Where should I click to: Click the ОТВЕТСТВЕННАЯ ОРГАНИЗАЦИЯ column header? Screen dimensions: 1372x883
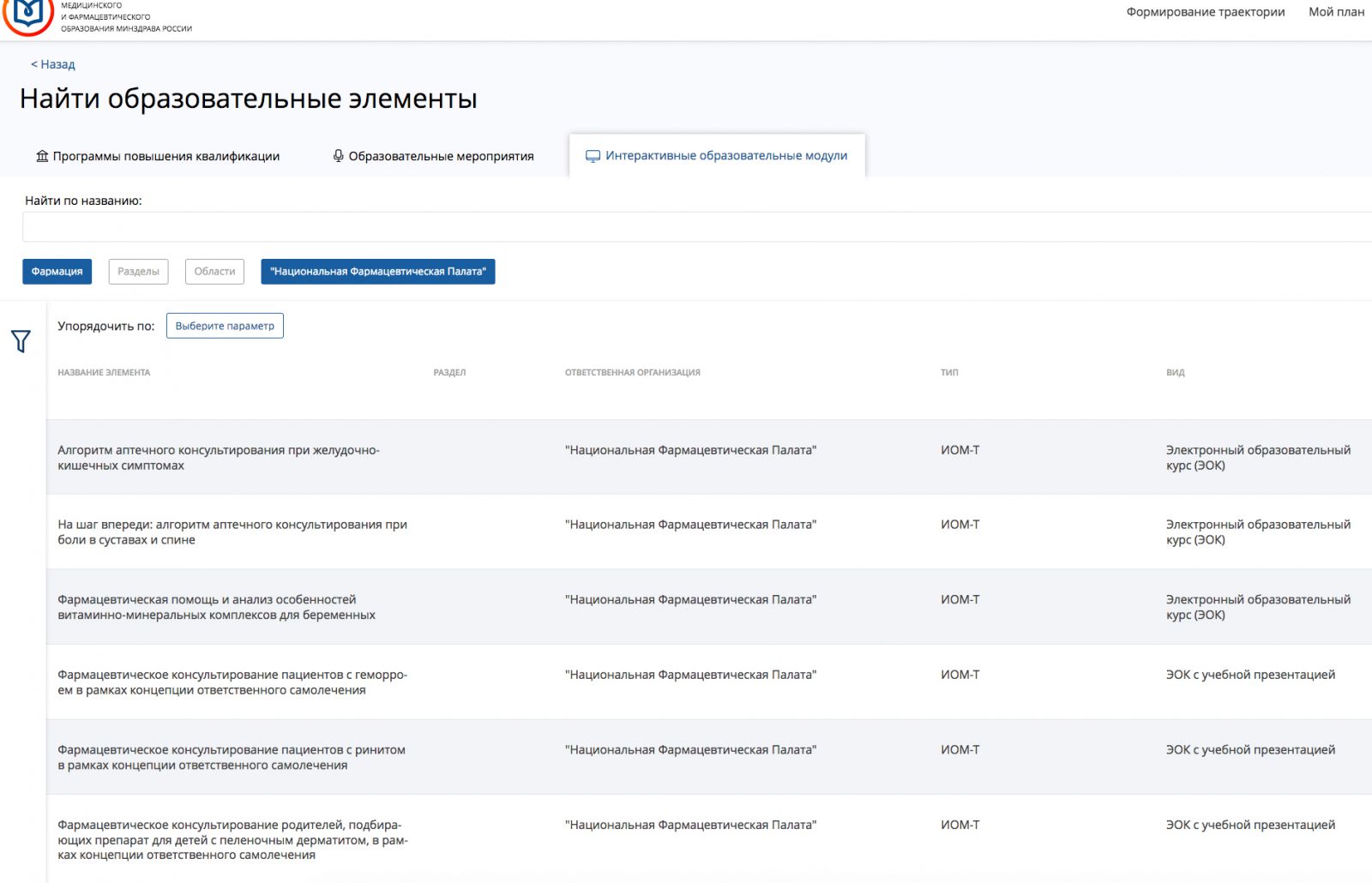click(x=632, y=373)
